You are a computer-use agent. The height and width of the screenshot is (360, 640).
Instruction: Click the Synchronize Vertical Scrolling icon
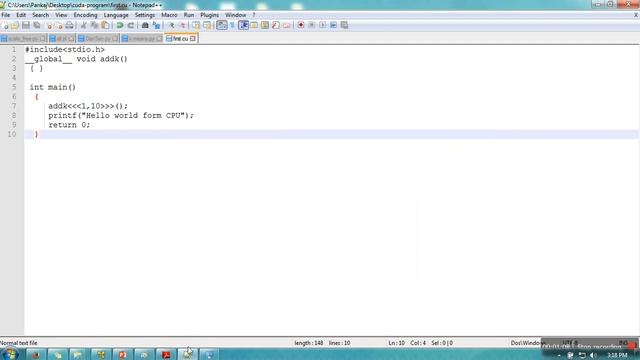point(196,25)
